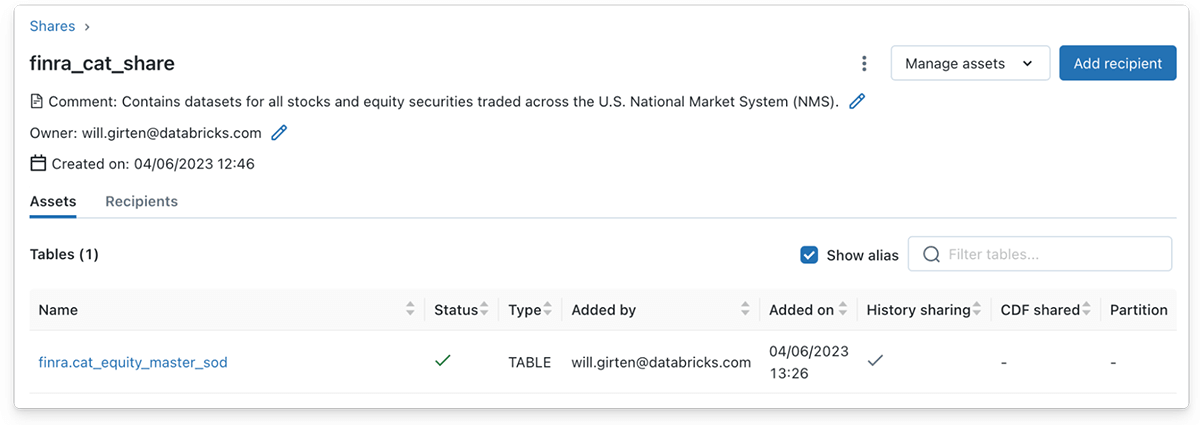Sort tables by Name column arrows
Viewport: 1200px width, 425px height.
410,310
